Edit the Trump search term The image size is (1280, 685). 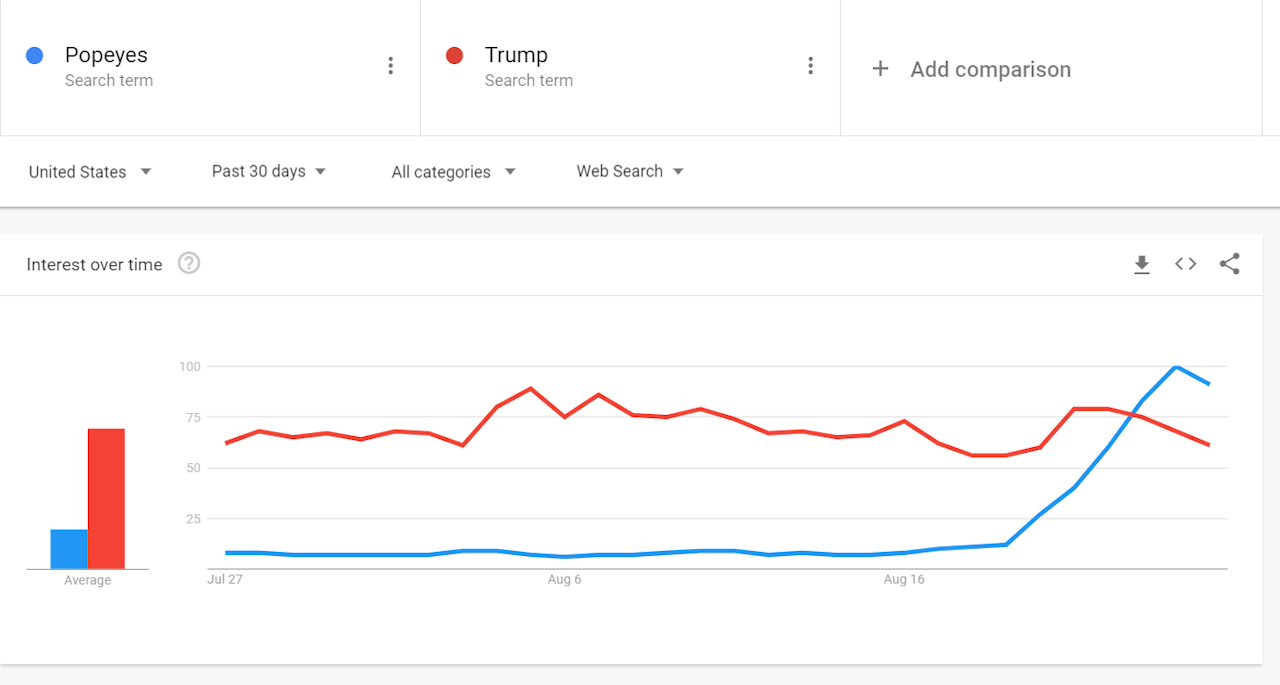pos(516,56)
